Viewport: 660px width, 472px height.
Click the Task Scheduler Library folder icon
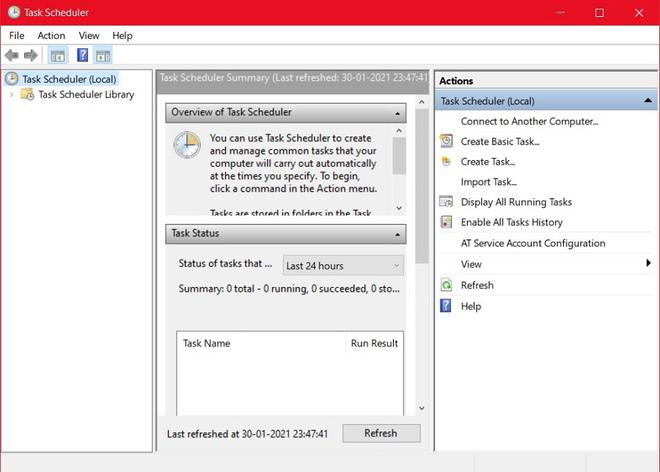(x=27, y=94)
